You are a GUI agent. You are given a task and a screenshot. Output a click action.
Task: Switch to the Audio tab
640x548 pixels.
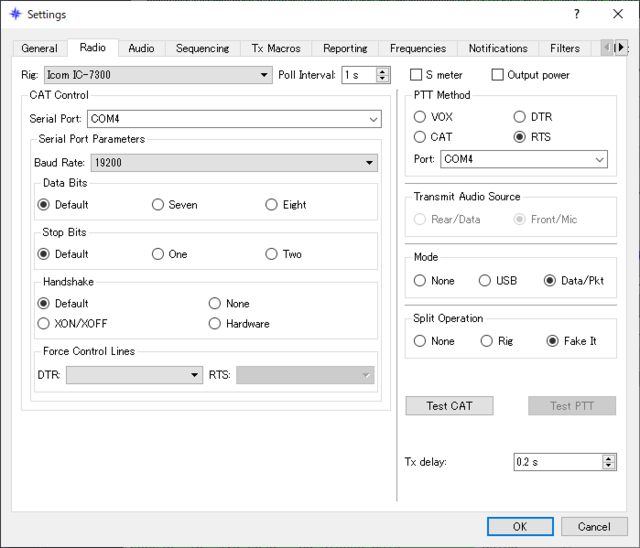pos(141,48)
